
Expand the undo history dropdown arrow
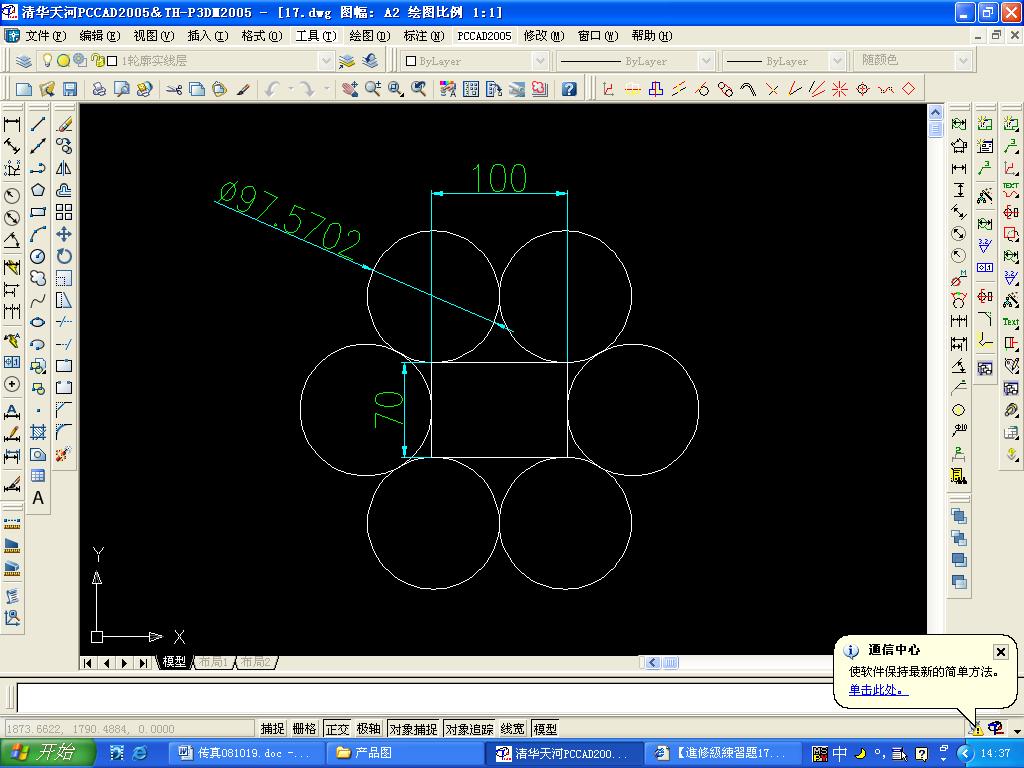(291, 89)
